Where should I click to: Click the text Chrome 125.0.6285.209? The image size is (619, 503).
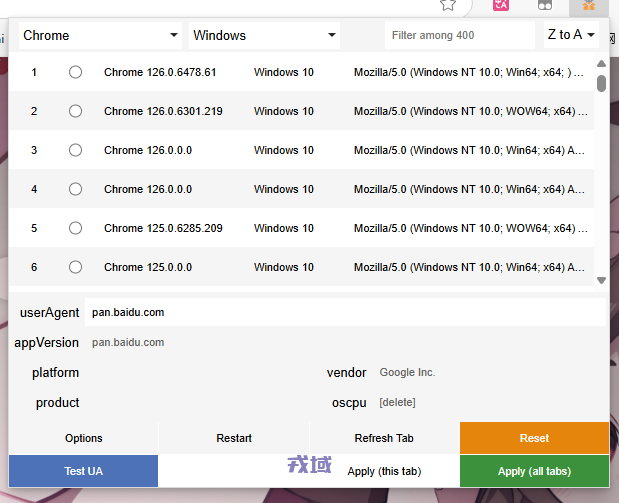point(163,228)
